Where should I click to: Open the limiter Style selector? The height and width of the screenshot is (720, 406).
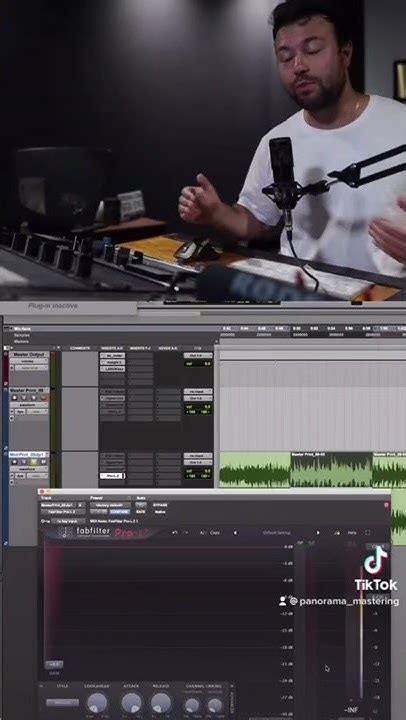pyautogui.click(x=62, y=702)
